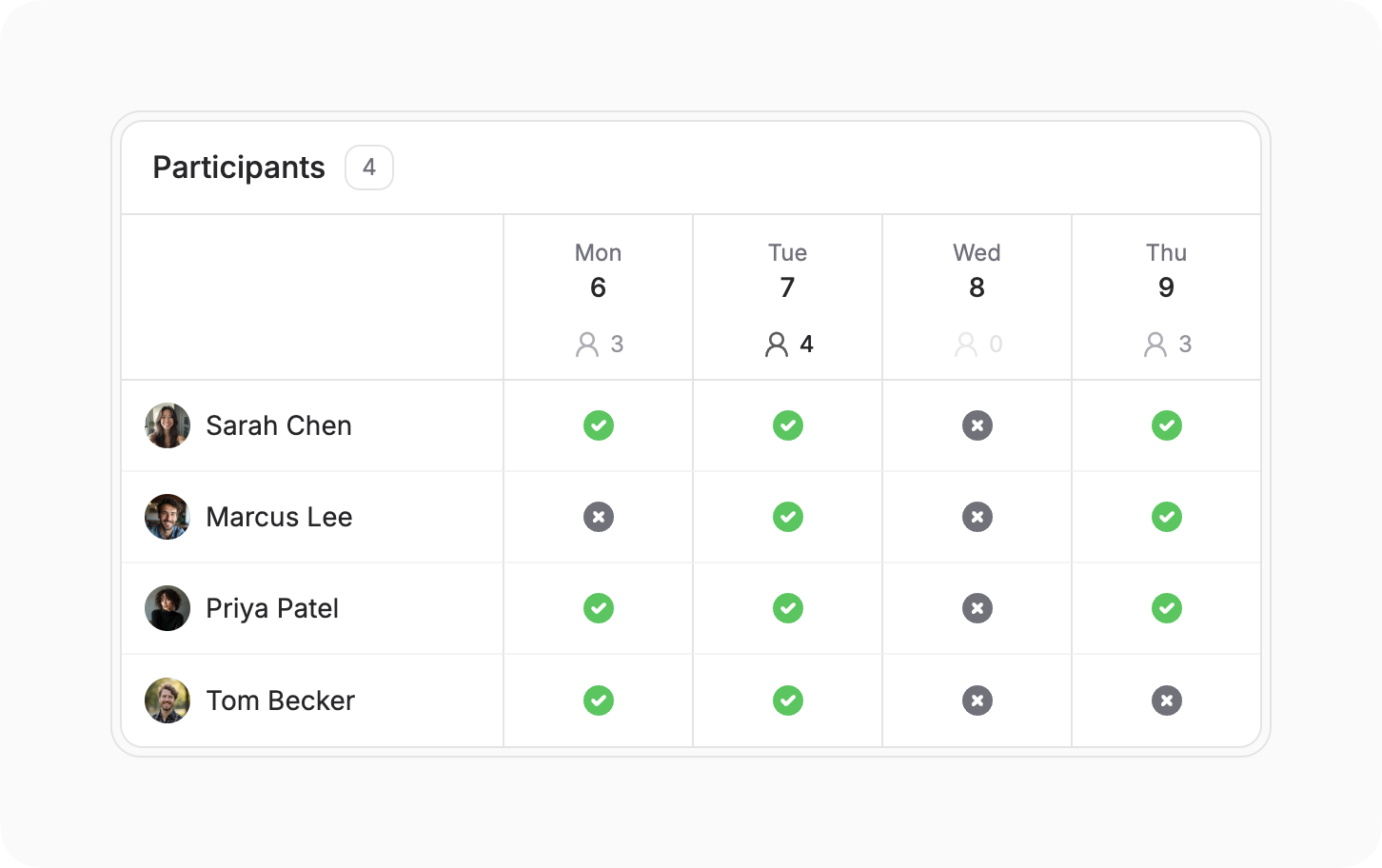Select the Thu 9 column header
The image size is (1382, 868).
point(1167,297)
